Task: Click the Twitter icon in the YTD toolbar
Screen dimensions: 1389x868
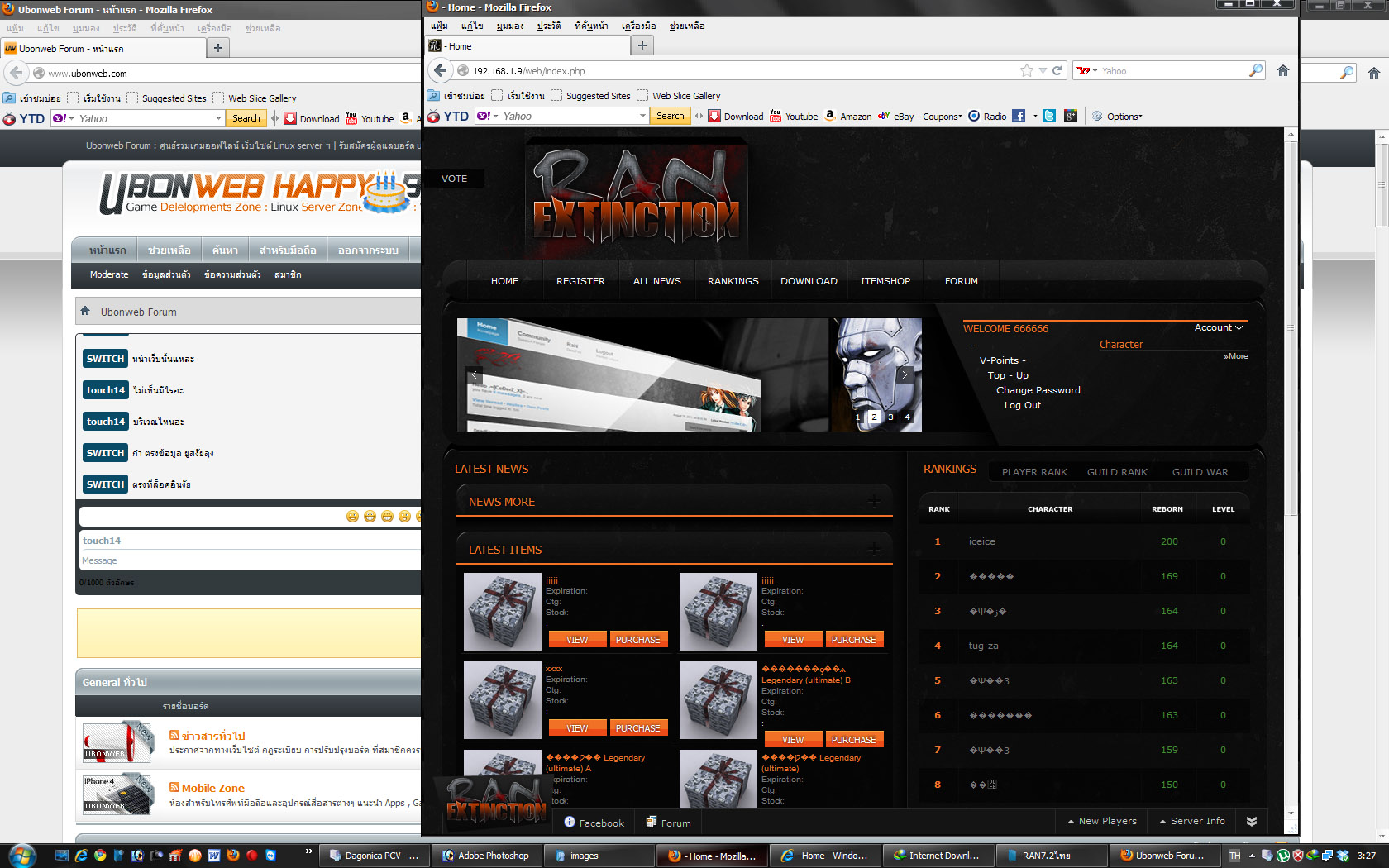Action: coord(1049,117)
